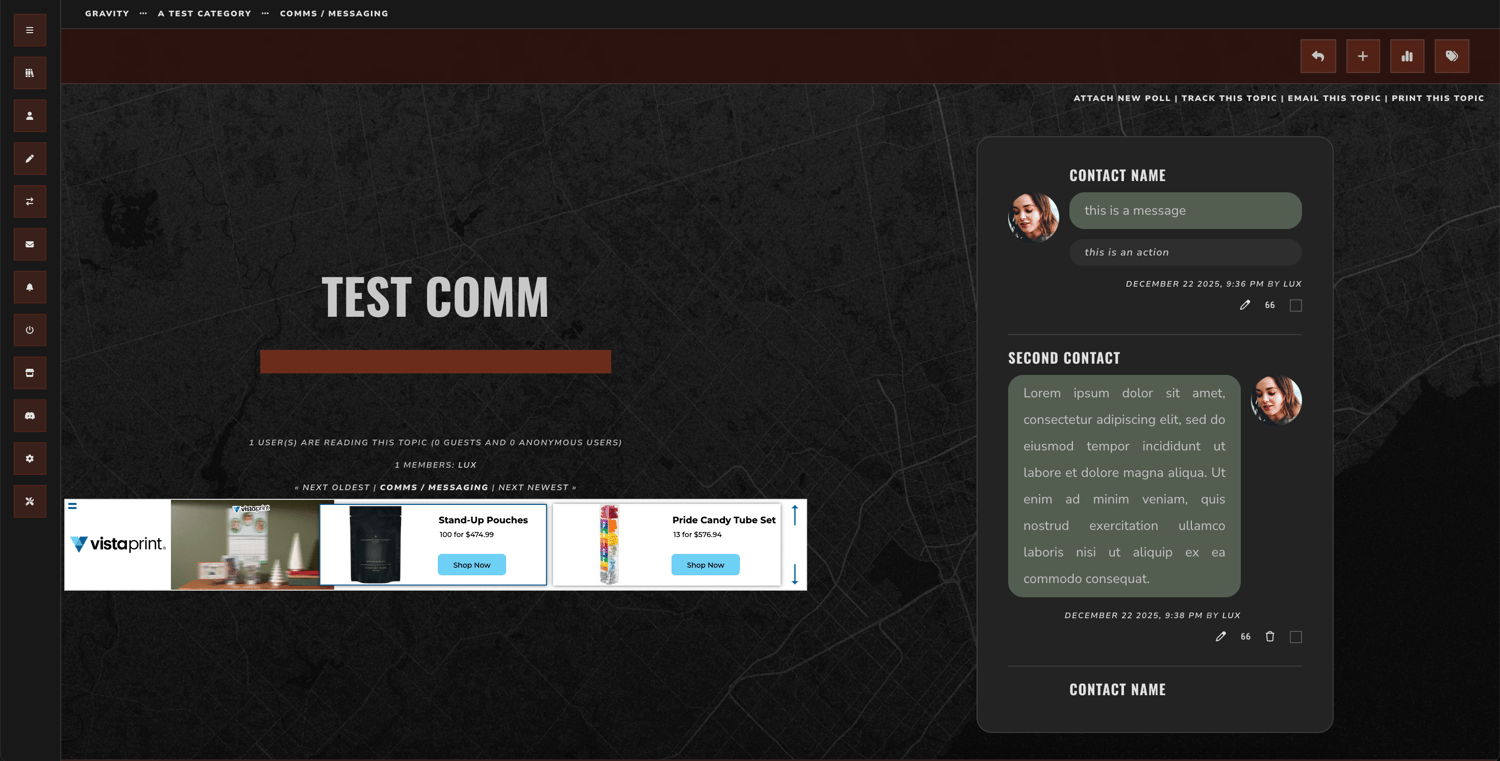Click the Vistaprint logo in the ad
Viewport: 1500px width, 761px height.
point(118,544)
